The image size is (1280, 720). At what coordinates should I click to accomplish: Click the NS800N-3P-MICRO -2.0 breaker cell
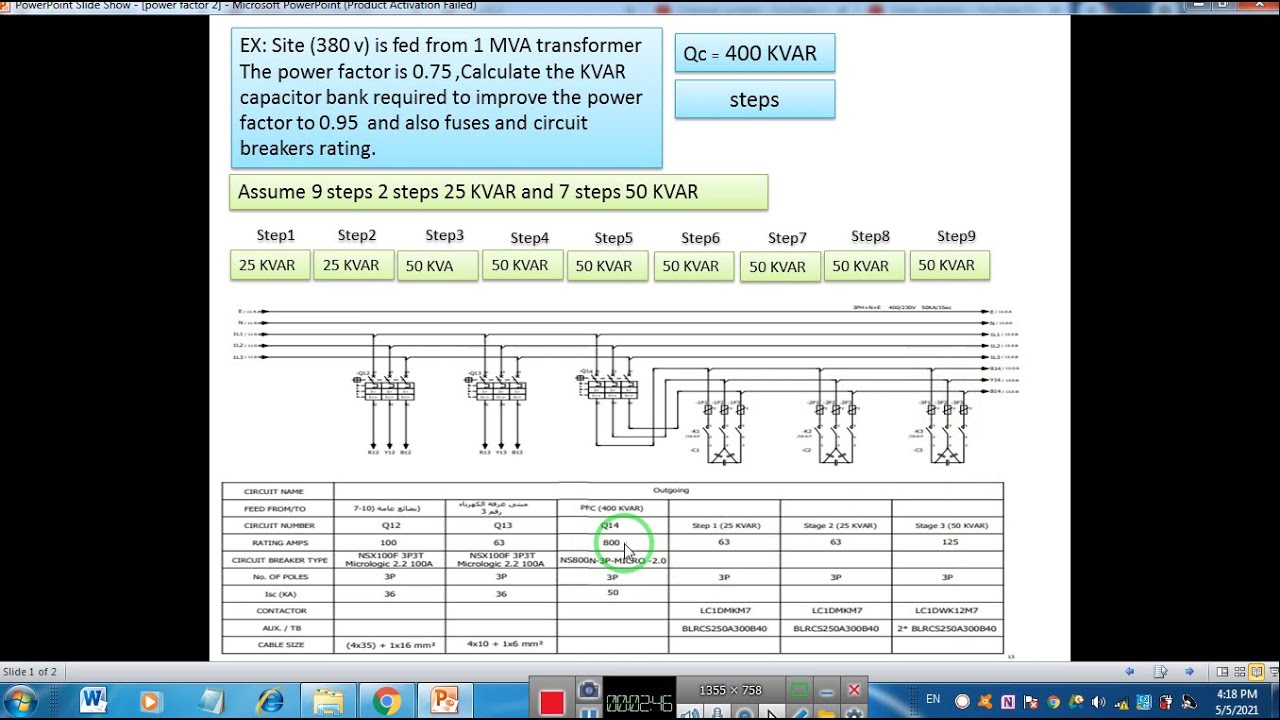point(612,560)
